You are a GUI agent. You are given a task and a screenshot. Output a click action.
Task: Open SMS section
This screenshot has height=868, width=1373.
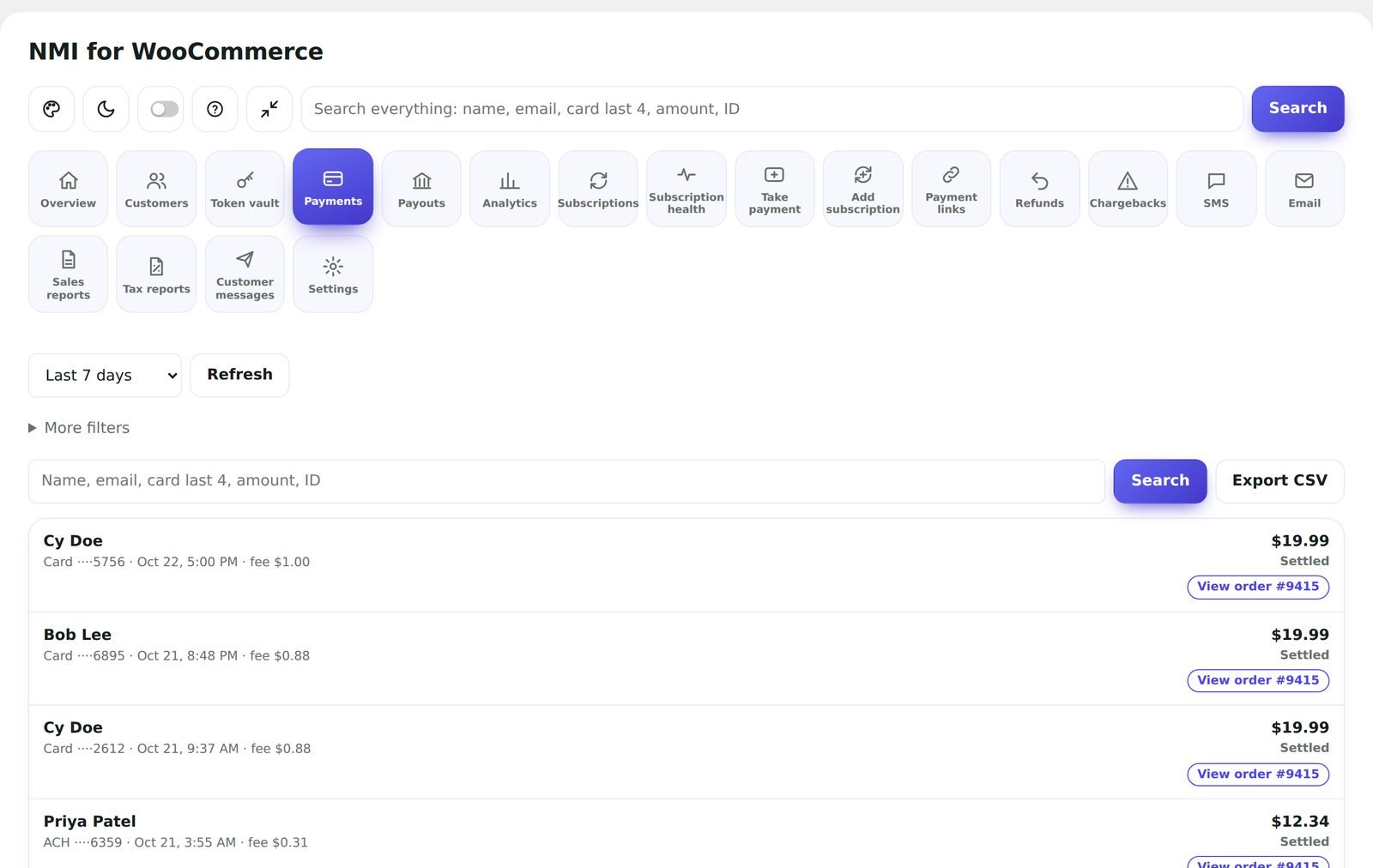click(x=1216, y=189)
